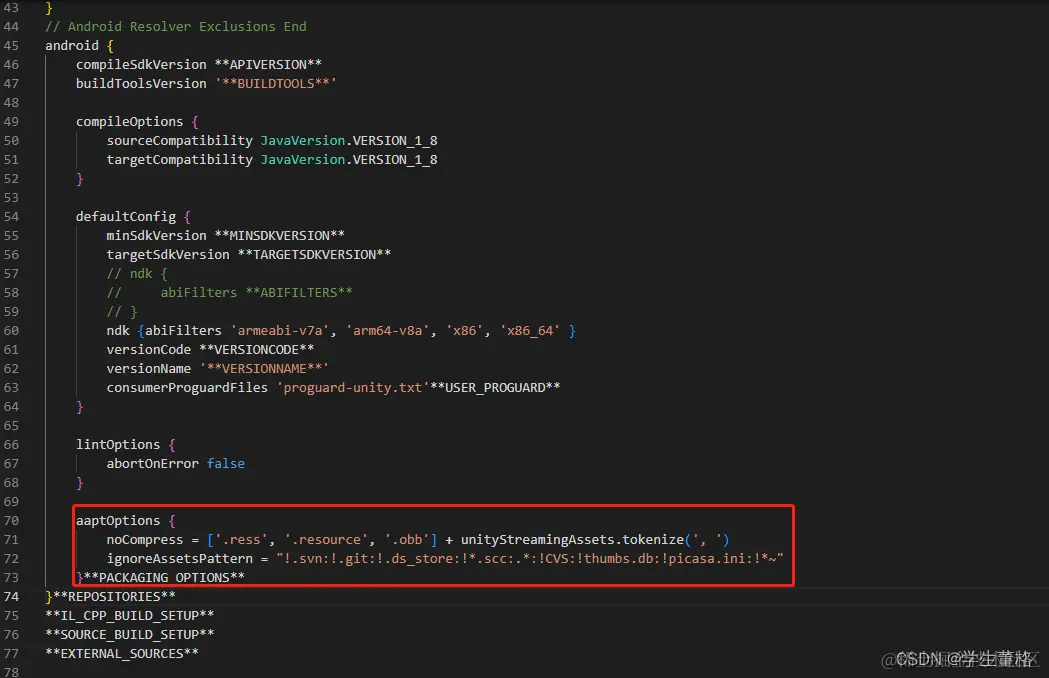The height and width of the screenshot is (678, 1049).
Task: Click the targetCompatibility JavaVersion line
Action: click(x=272, y=160)
